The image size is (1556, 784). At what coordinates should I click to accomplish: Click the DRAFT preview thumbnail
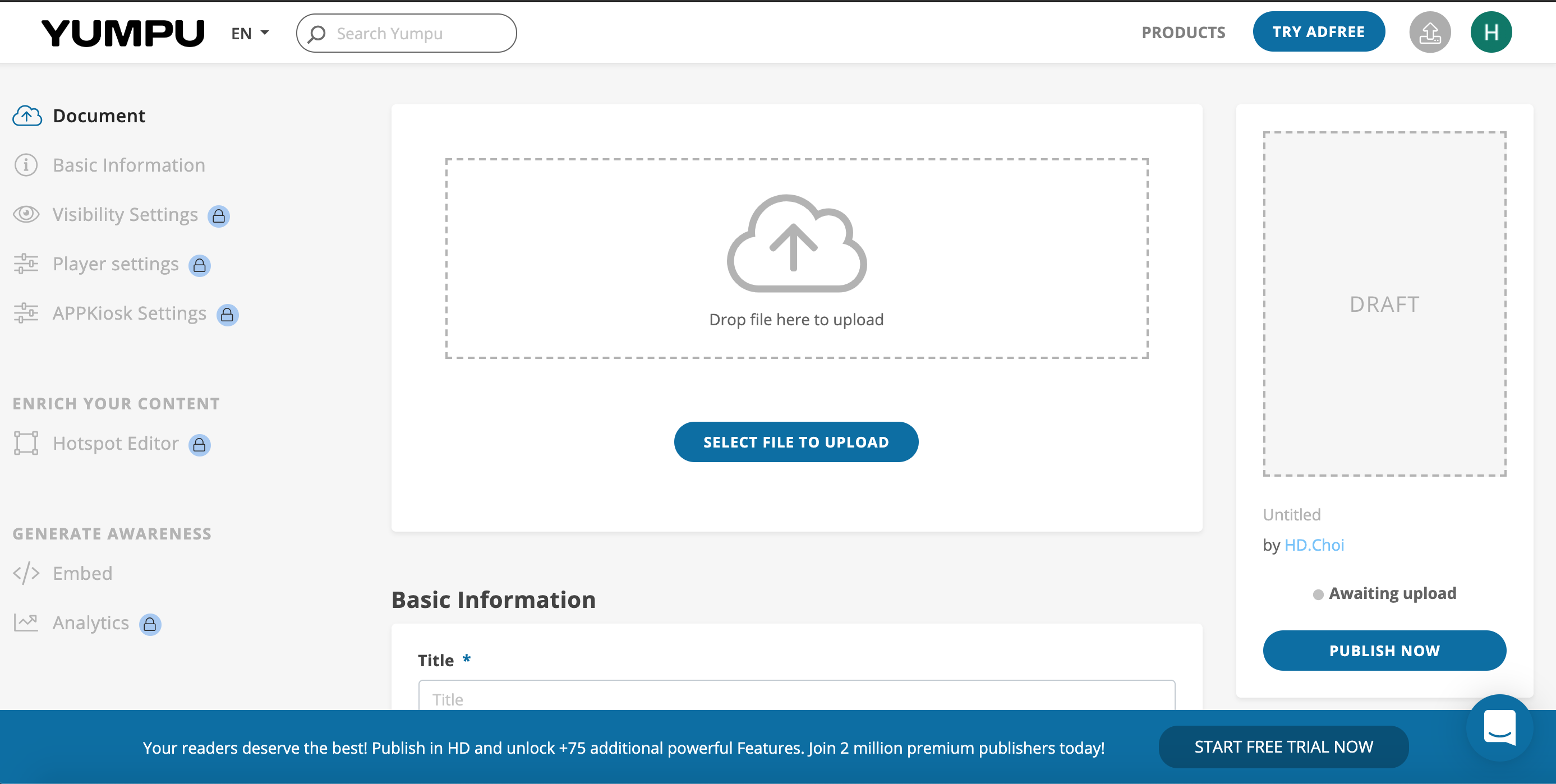[1384, 304]
